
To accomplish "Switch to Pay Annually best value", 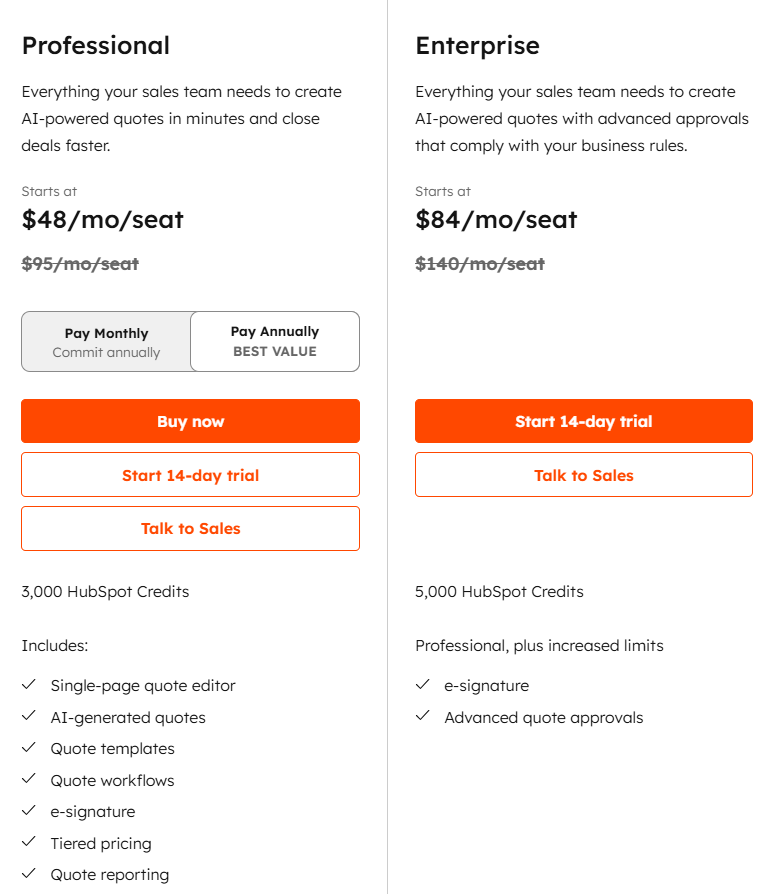I will coord(275,342).
